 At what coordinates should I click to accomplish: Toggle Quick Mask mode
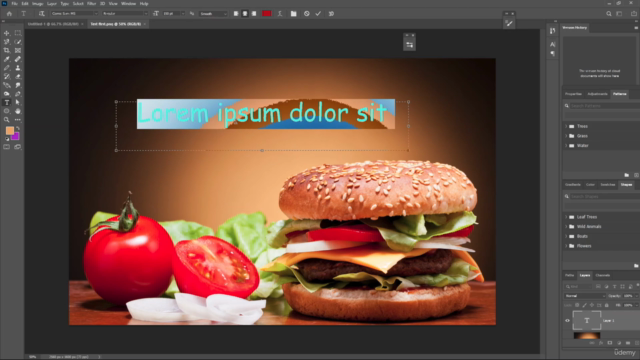pos(7,147)
